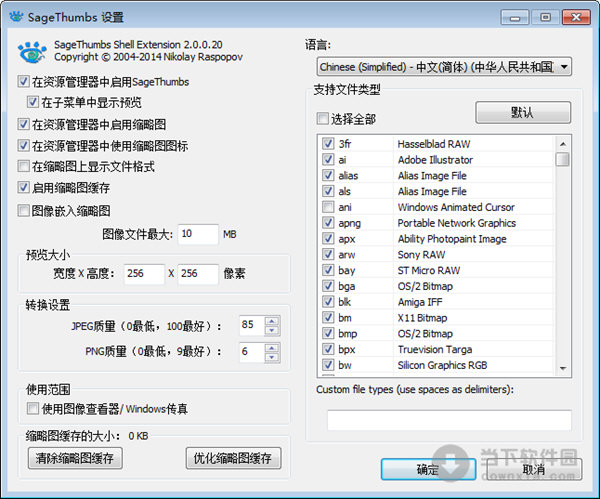Click file list scrollbar up arrow

click(562, 144)
